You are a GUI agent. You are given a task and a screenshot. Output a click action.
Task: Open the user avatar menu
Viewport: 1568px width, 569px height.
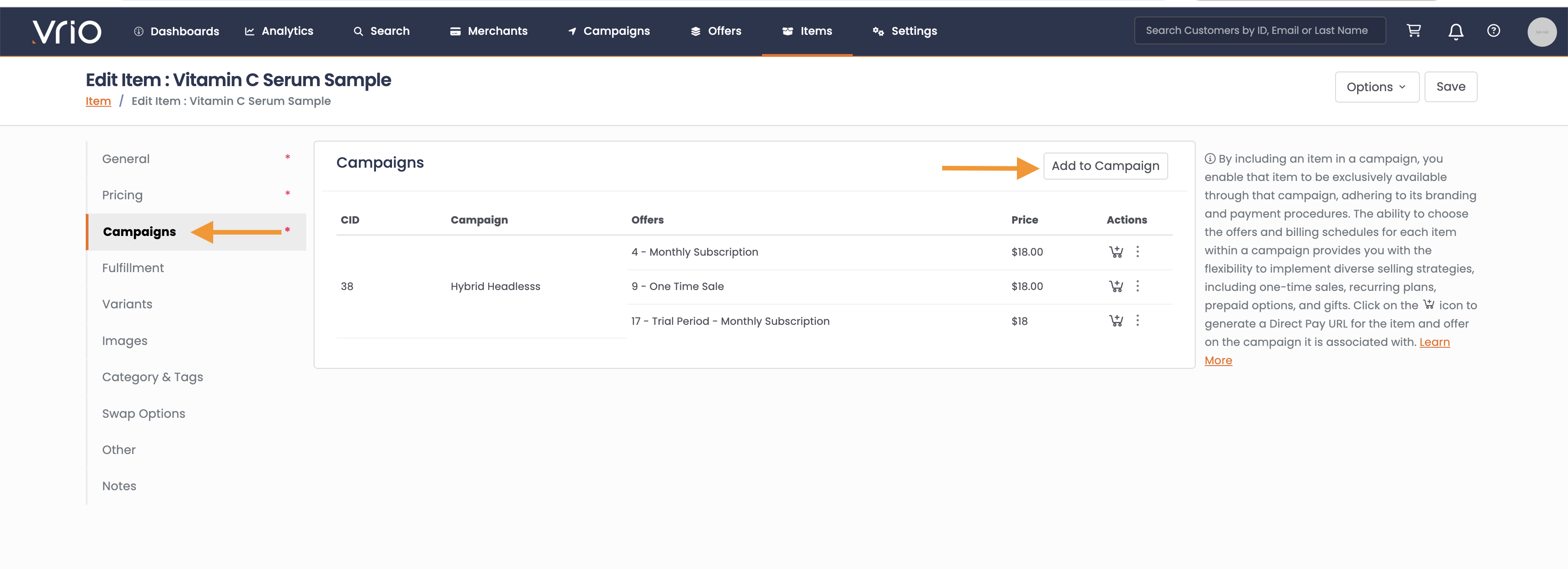[1541, 32]
